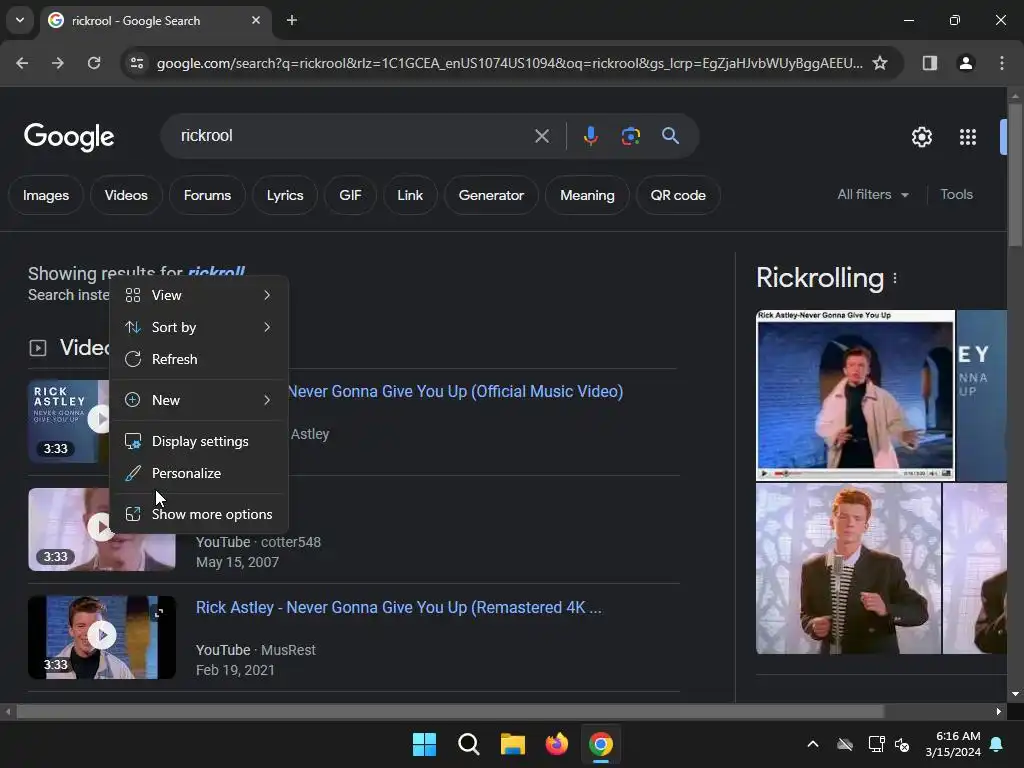Reload the page with the refresh icon
1024x768 pixels.
94,63
